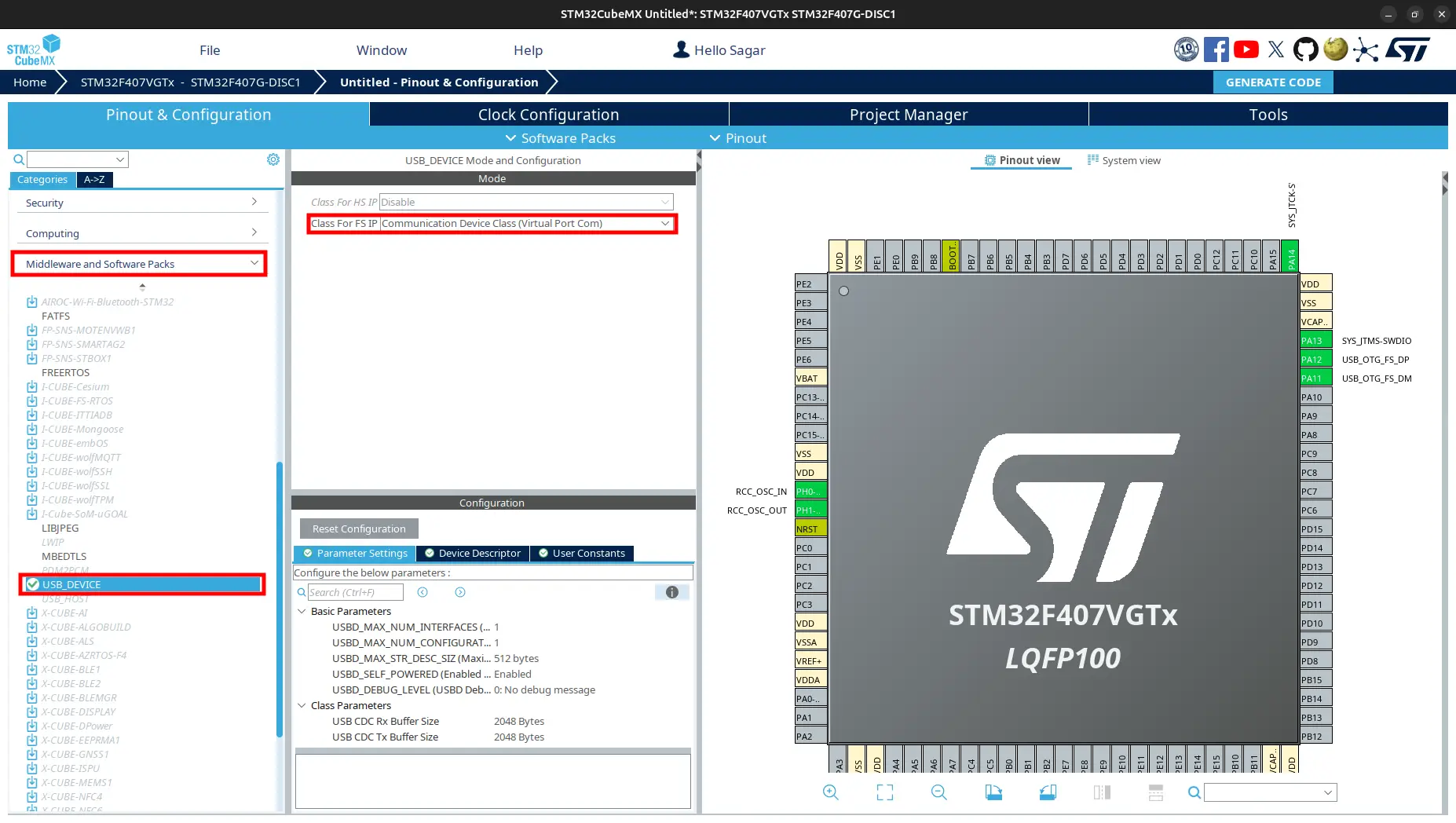
Task: Click the pin search magnifier icon
Action: coord(1194,792)
